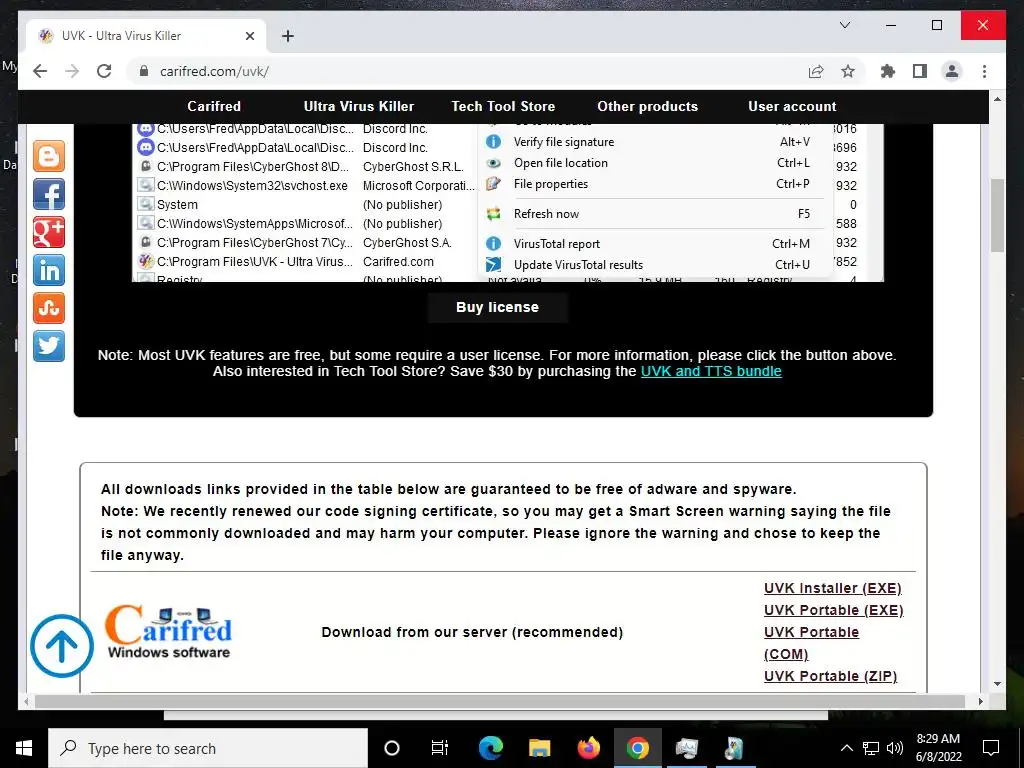This screenshot has height=768, width=1024.
Task: Share the page on Twitter
Action: [x=49, y=345]
